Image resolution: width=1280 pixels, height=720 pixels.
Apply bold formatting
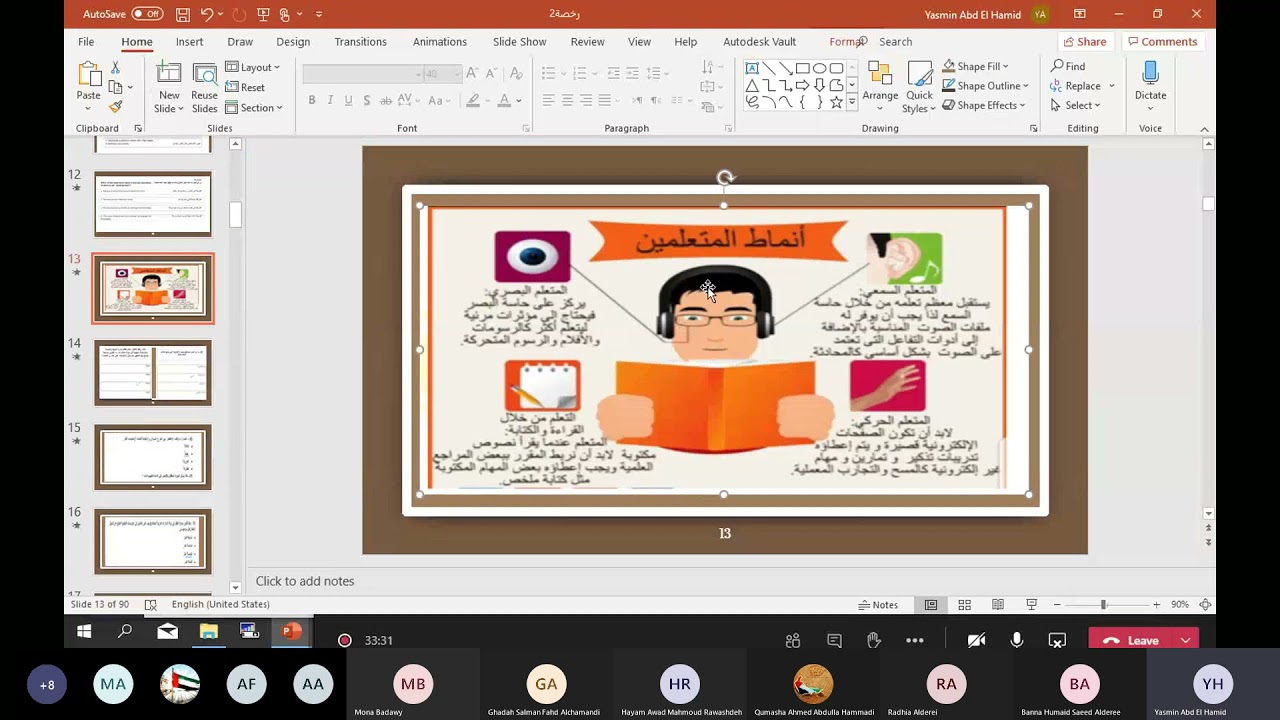[312, 100]
